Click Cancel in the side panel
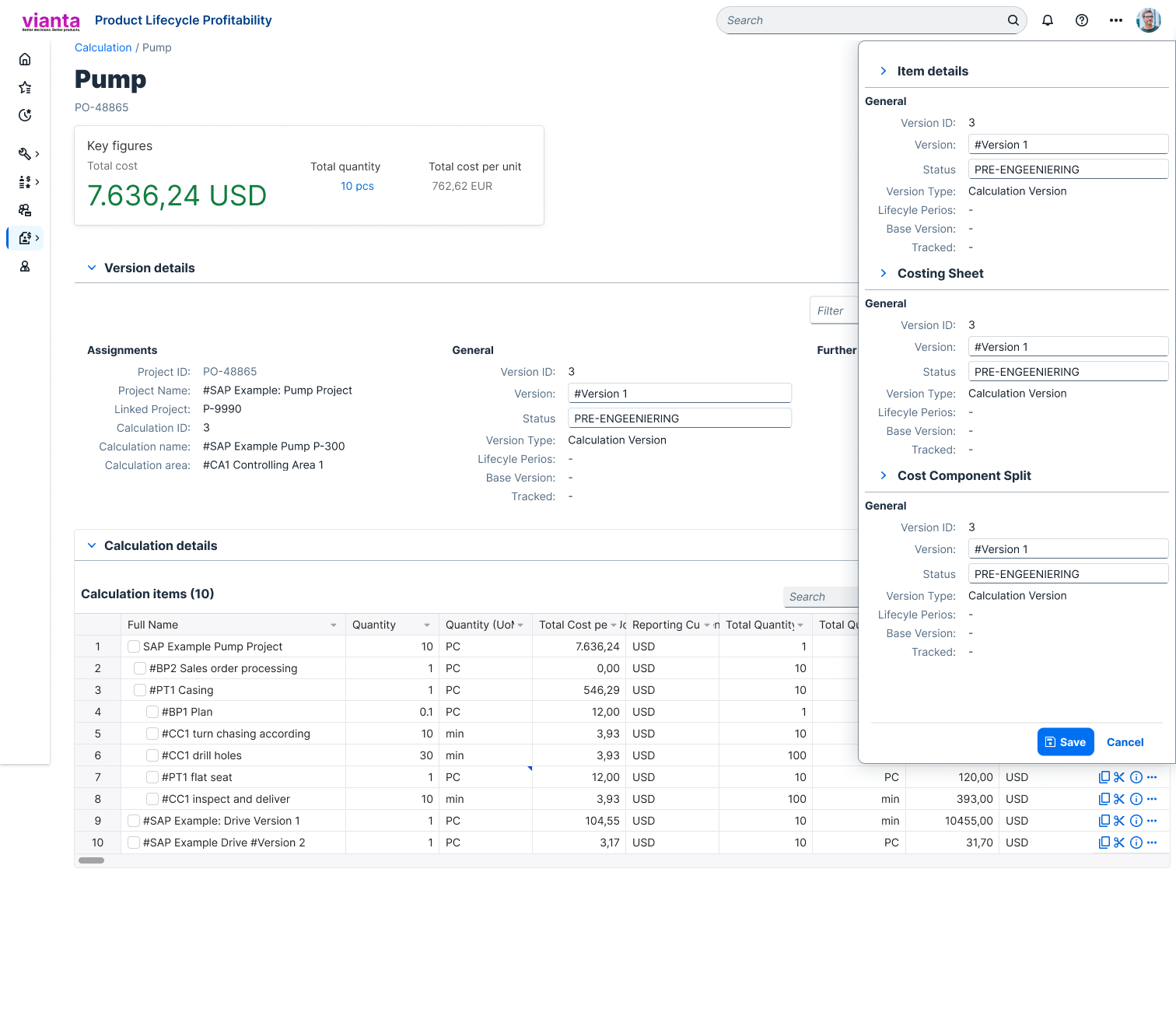 [x=1125, y=742]
